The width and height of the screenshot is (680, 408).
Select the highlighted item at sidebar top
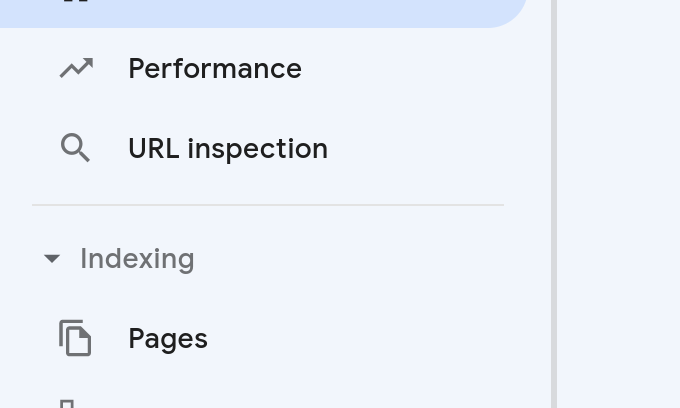pyautogui.click(x=260, y=10)
